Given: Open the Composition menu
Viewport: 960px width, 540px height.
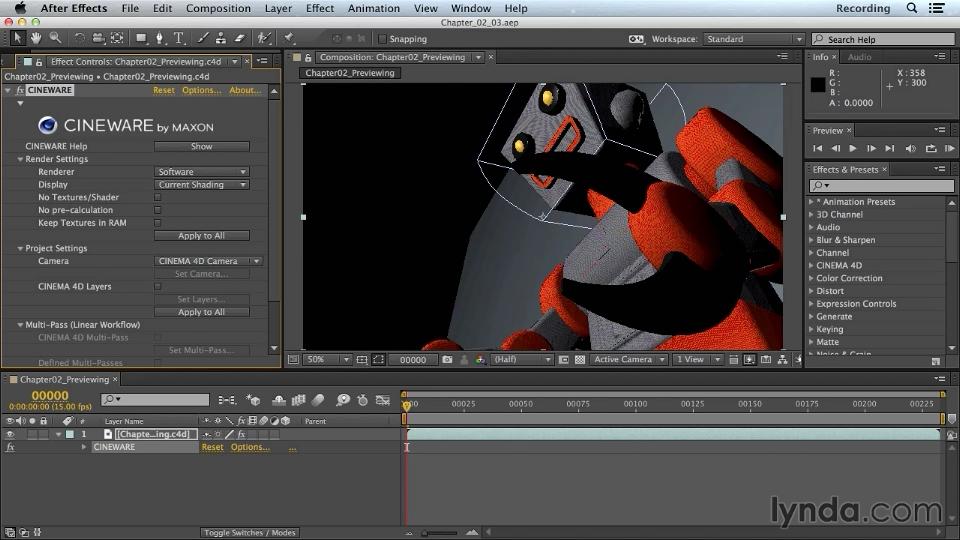Looking at the screenshot, I should tap(218, 8).
